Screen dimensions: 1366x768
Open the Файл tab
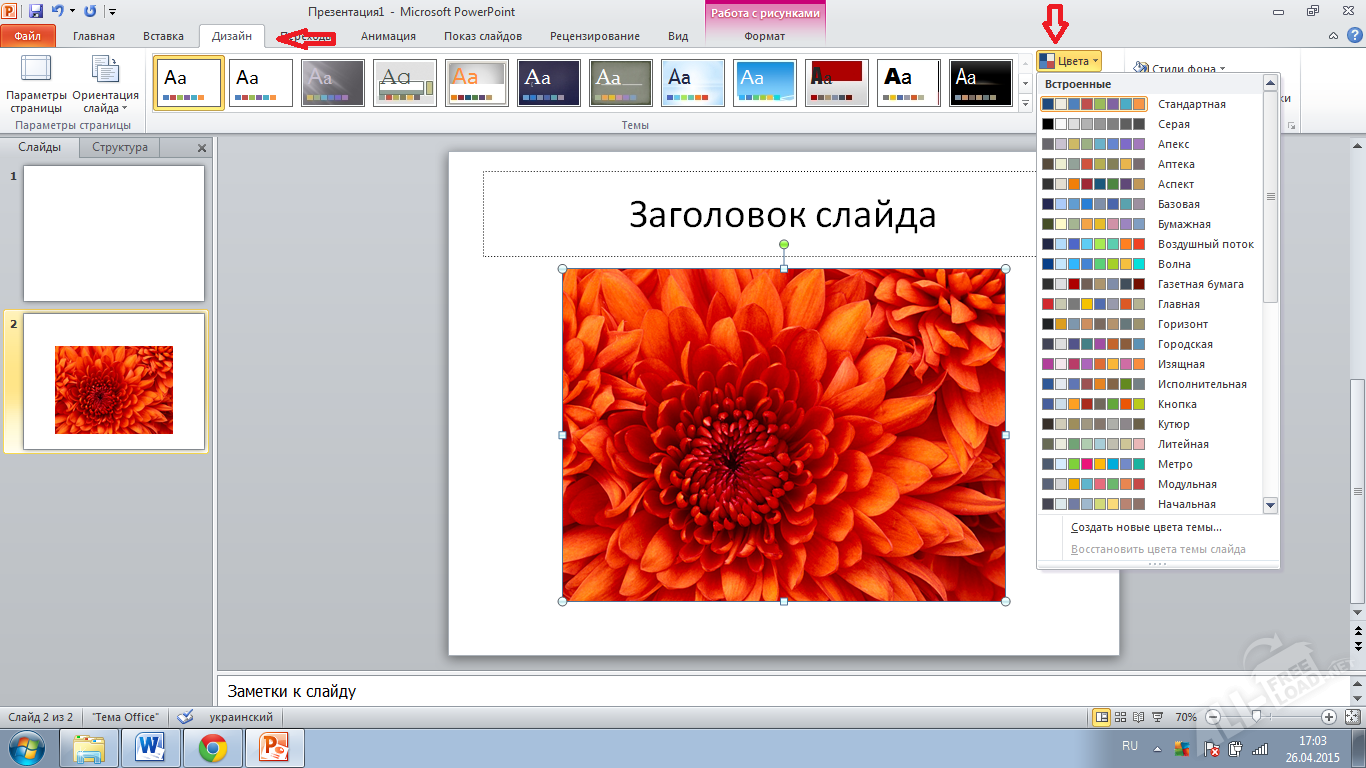pos(28,36)
